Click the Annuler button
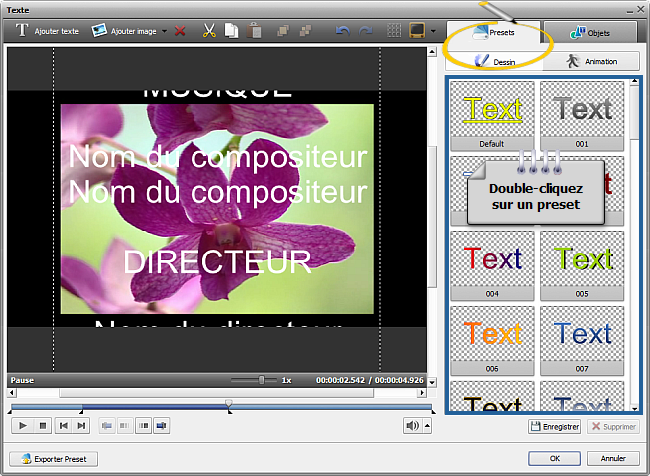 (612, 459)
